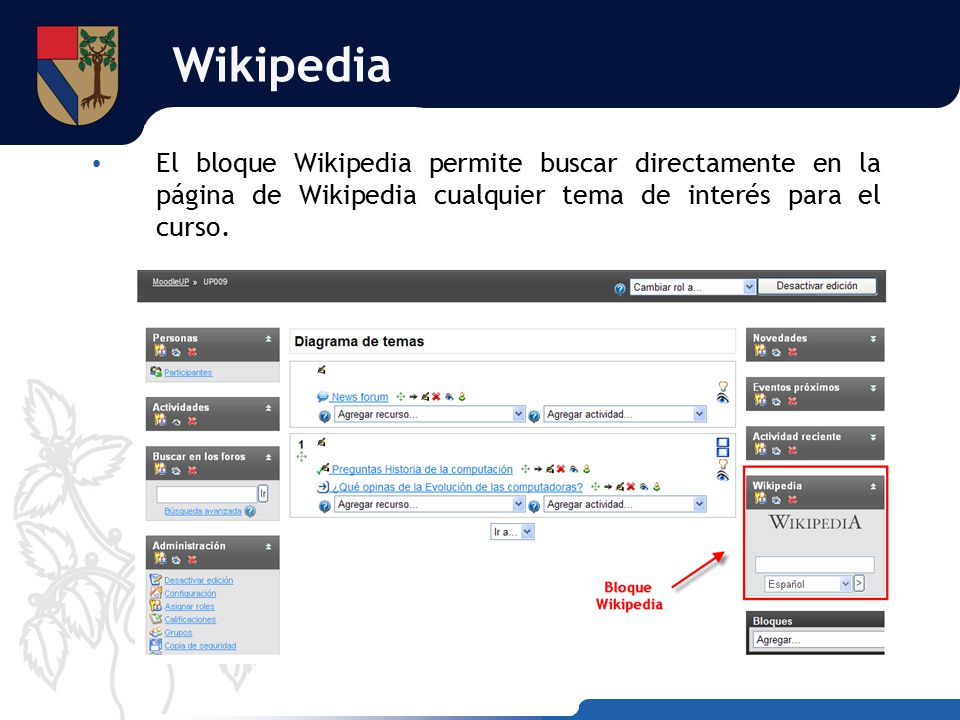This screenshot has width=960, height=720.
Task: Open the Participantes link
Action: 188,372
